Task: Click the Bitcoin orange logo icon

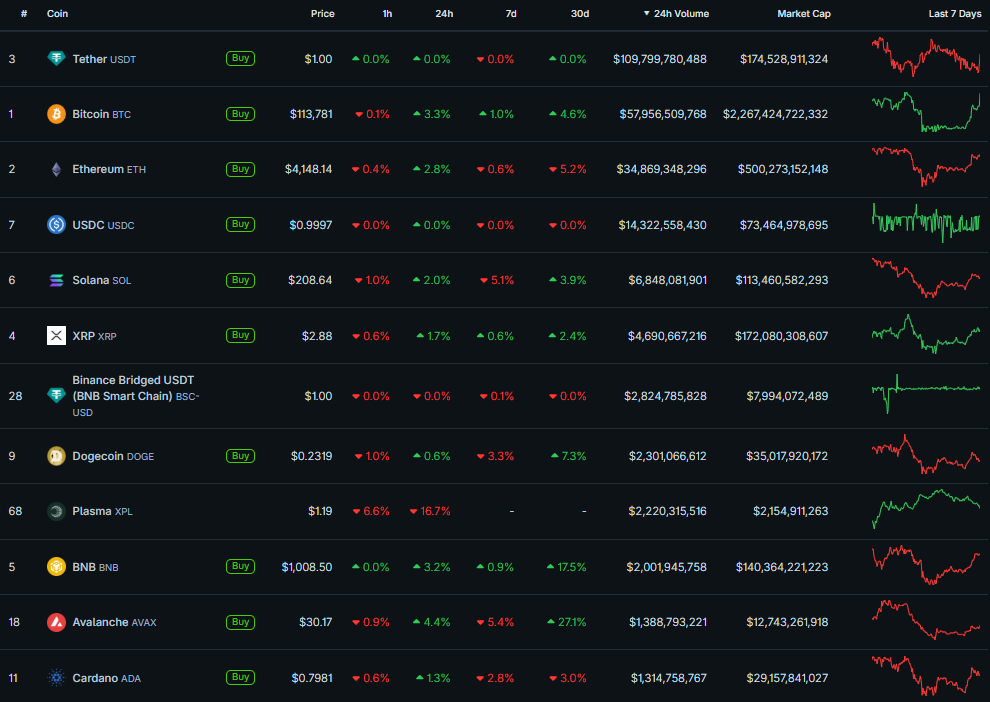Action: 56,114
